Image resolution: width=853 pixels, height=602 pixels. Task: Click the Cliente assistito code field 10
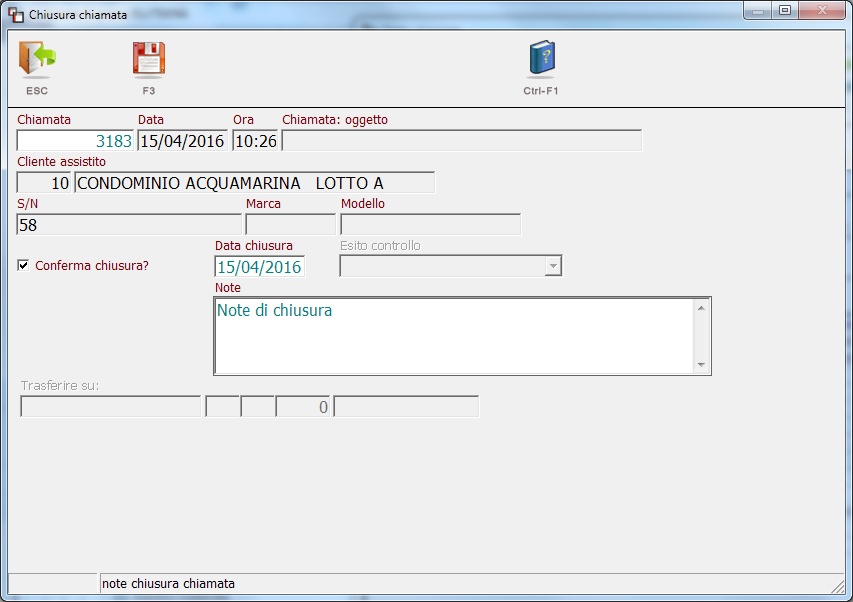tap(44, 183)
